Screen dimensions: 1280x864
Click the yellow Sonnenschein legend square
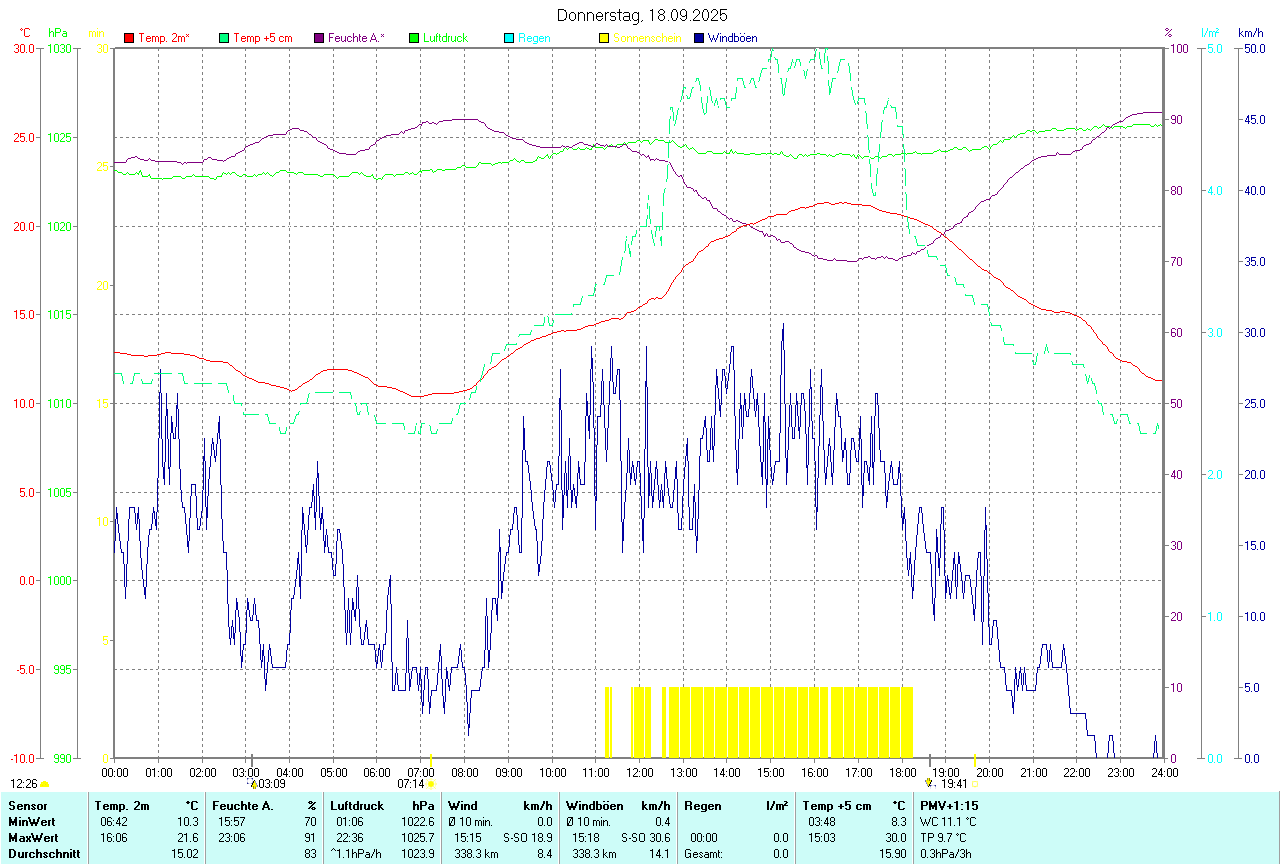pos(604,38)
